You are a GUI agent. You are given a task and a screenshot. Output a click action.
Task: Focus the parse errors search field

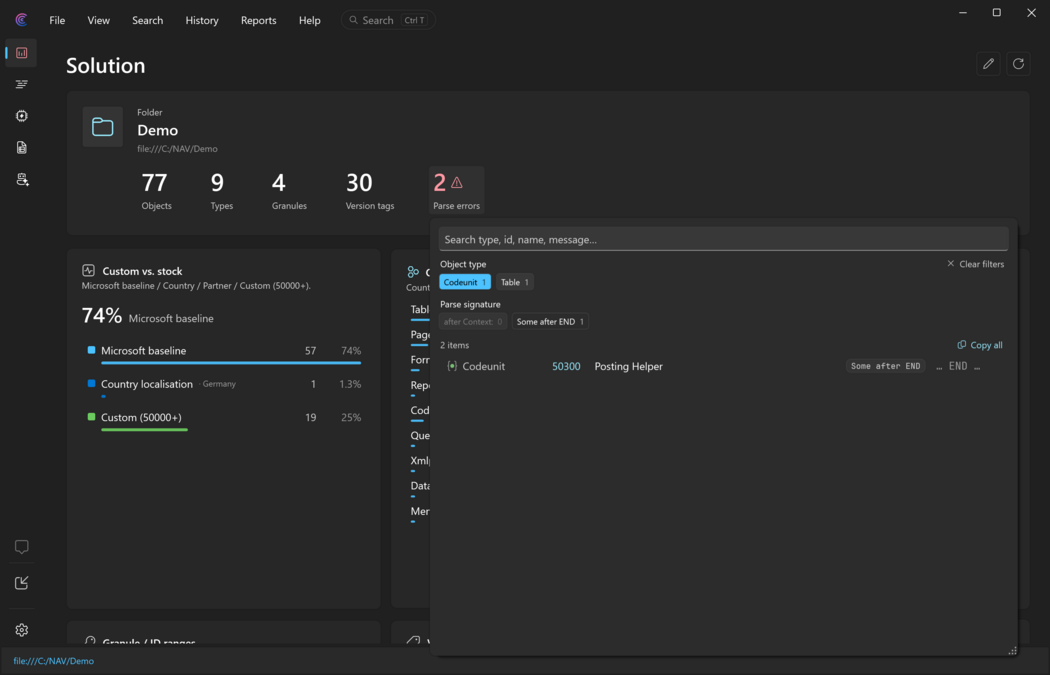(x=723, y=239)
